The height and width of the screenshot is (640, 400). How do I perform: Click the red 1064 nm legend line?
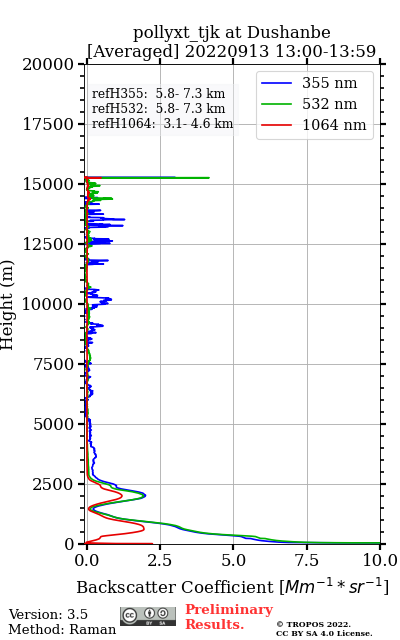pyautogui.click(x=276, y=125)
